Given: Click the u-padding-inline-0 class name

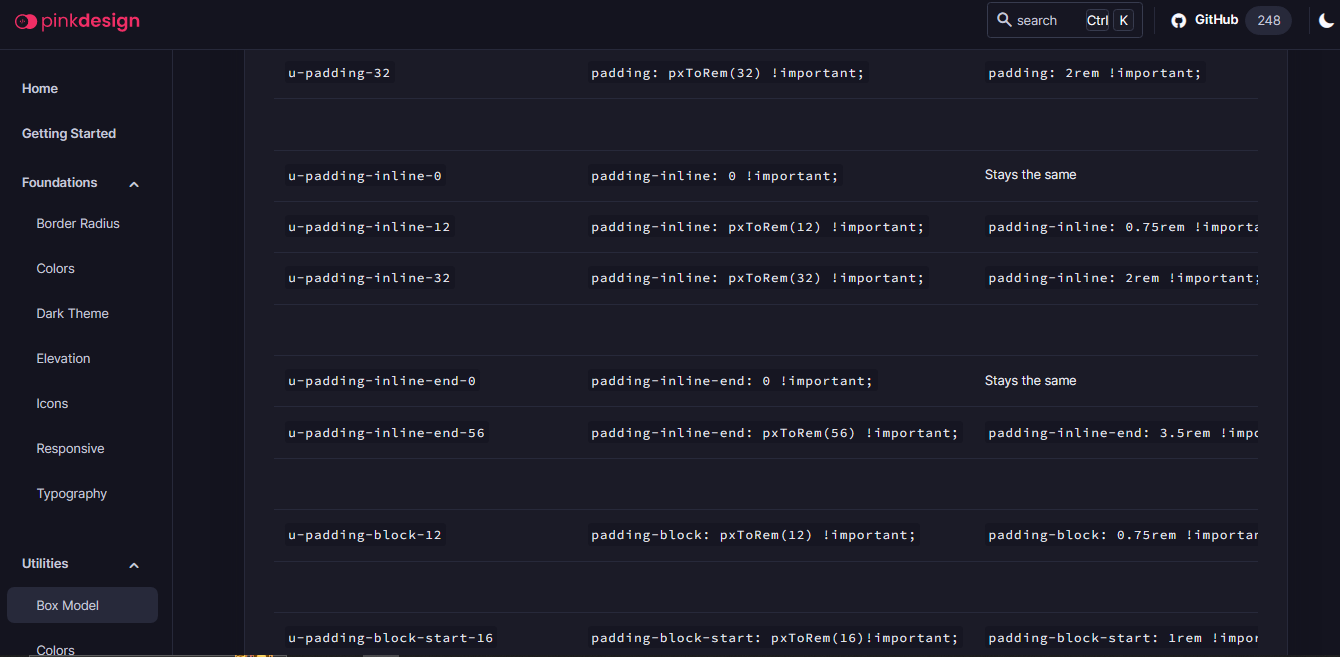Looking at the screenshot, I should 365,176.
